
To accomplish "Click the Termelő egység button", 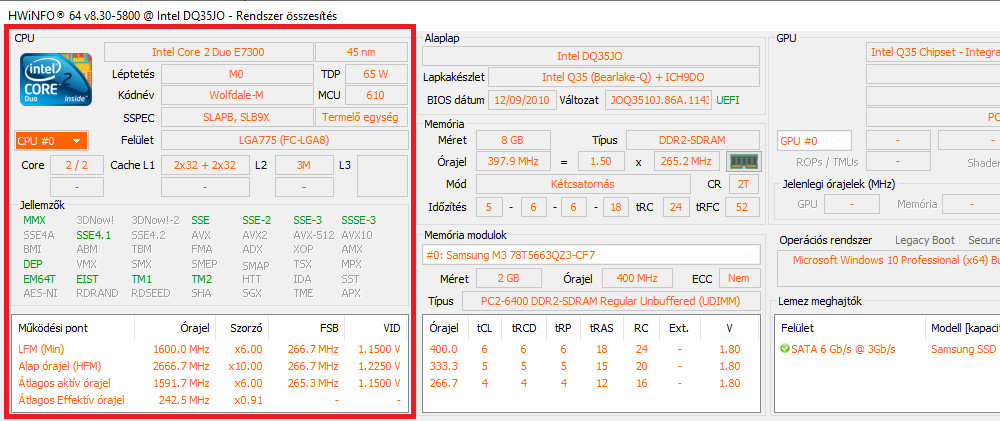I will [360, 117].
